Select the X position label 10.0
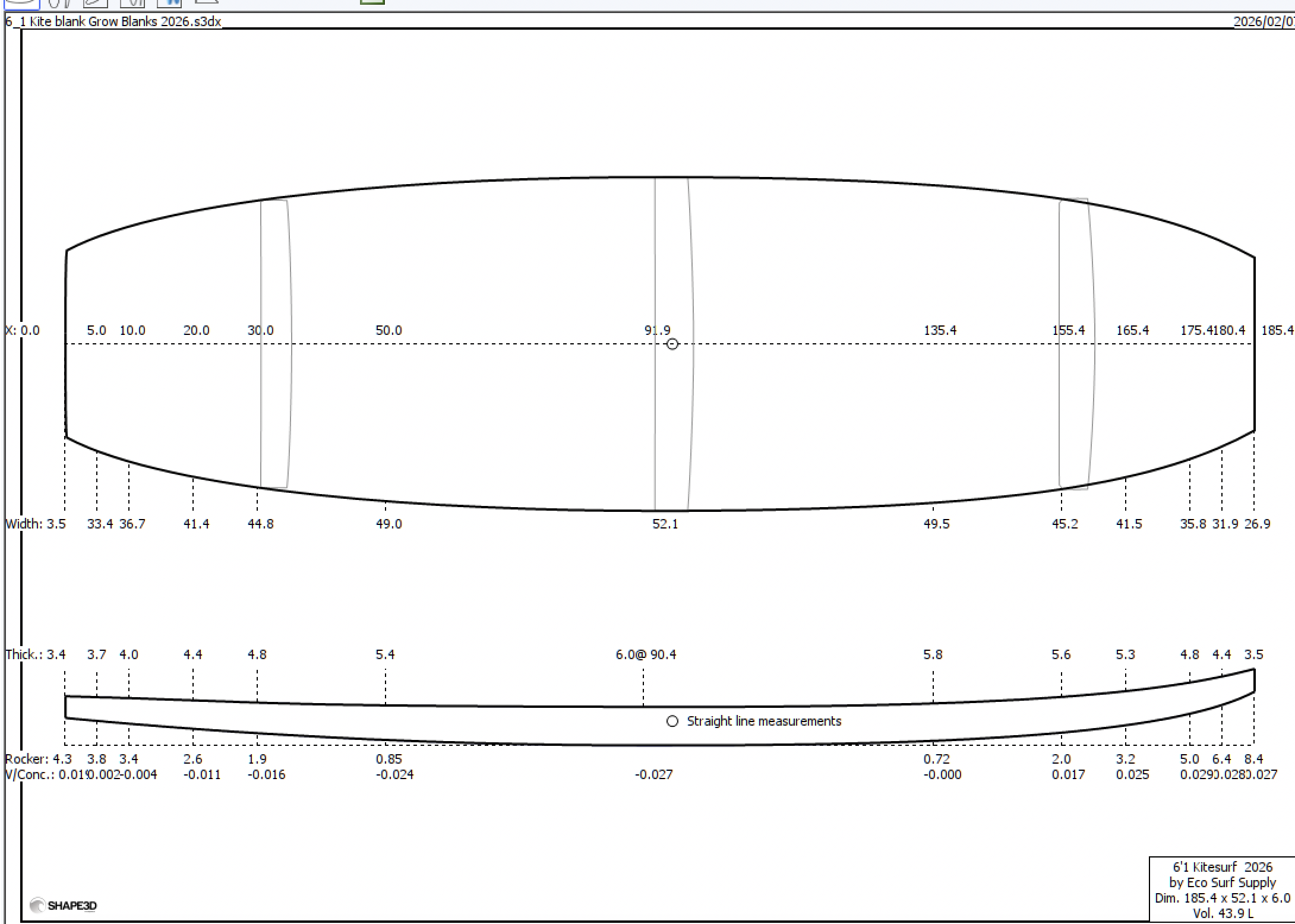Screen dimensions: 1295x924 pyautogui.click(x=132, y=330)
